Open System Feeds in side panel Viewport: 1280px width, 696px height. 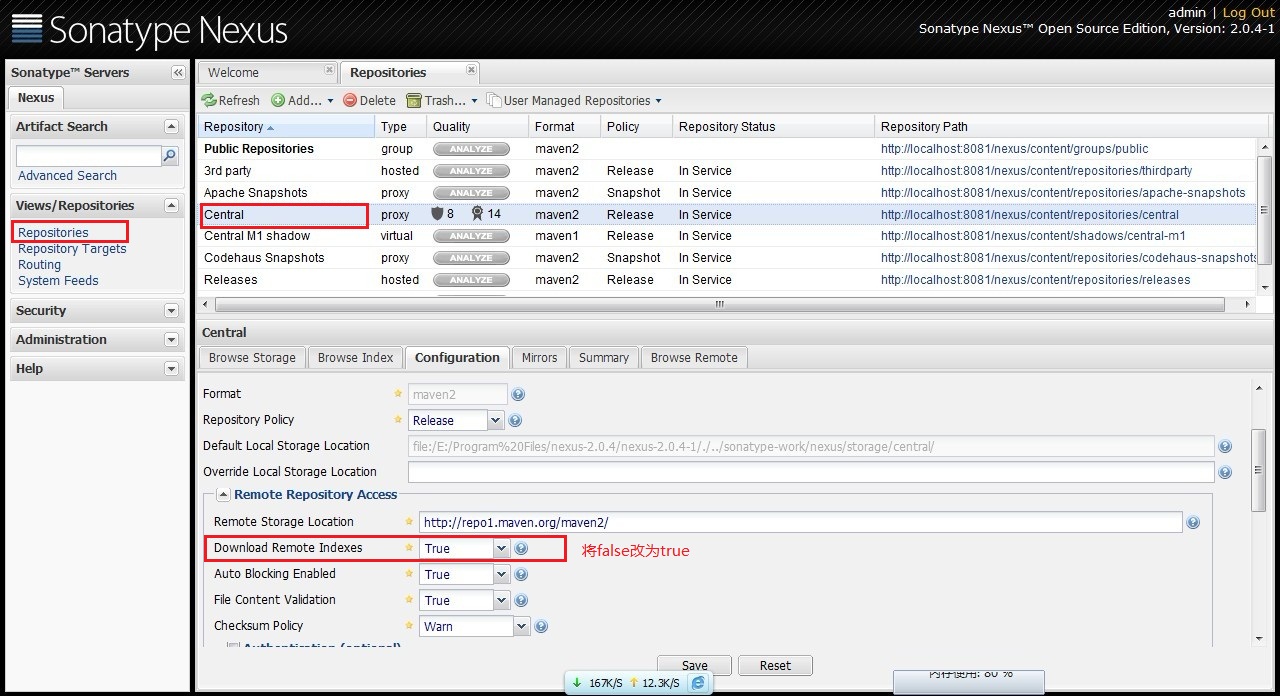point(58,281)
